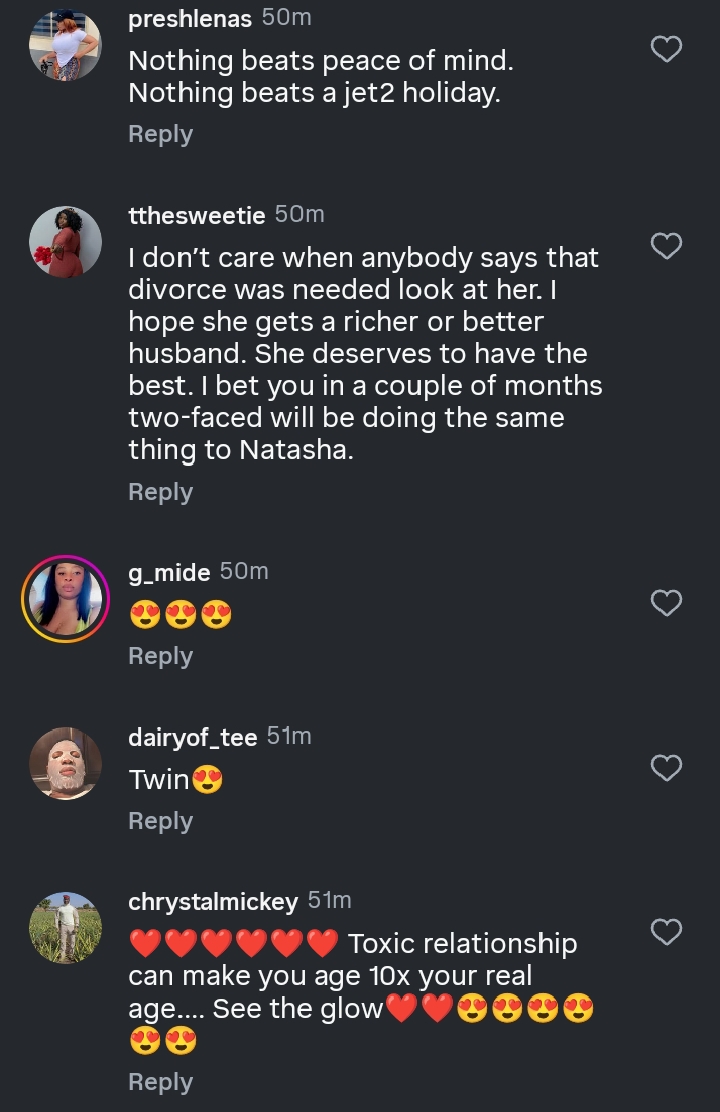Open tthesweetie's profile avatar

point(65,242)
